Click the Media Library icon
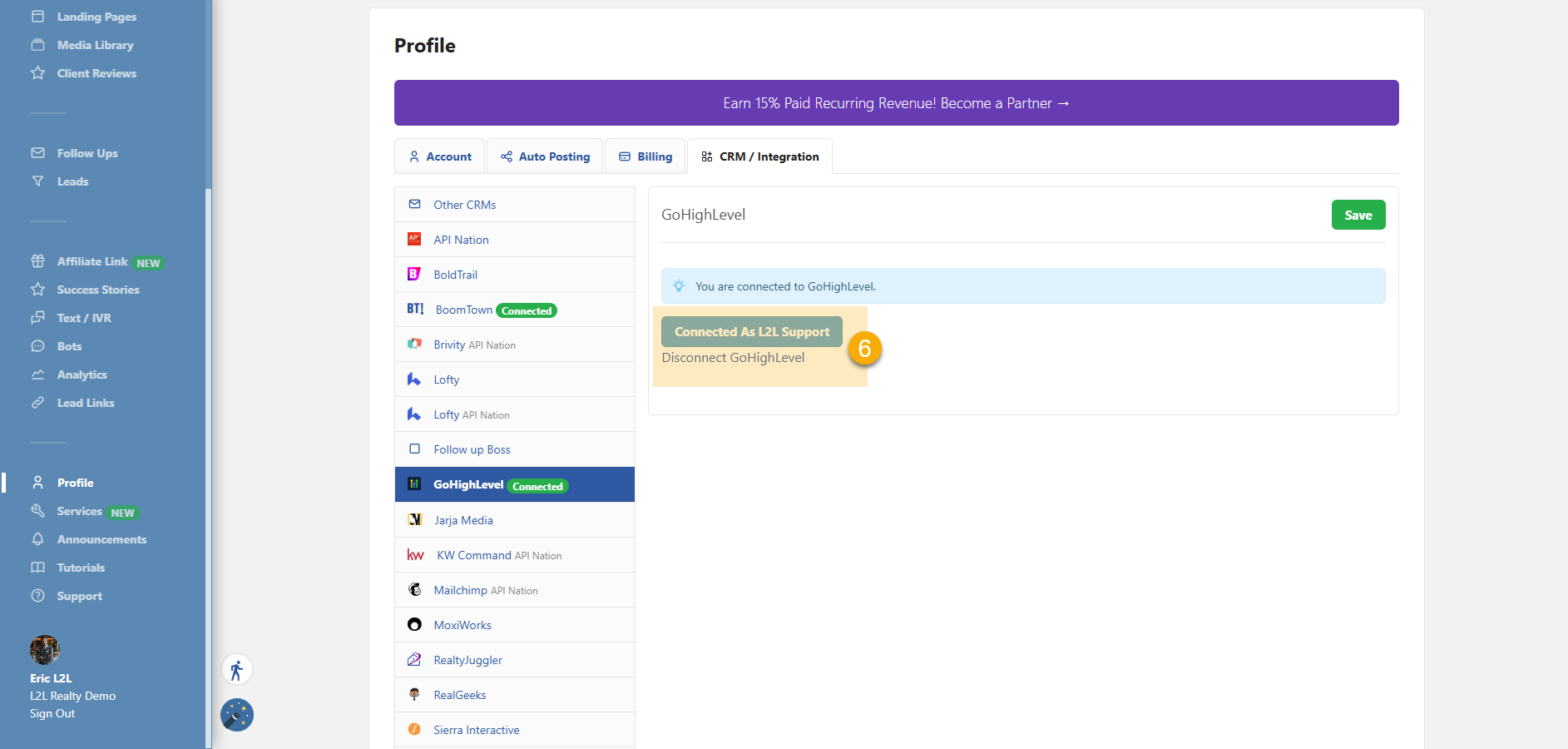1568x749 pixels. (x=37, y=45)
